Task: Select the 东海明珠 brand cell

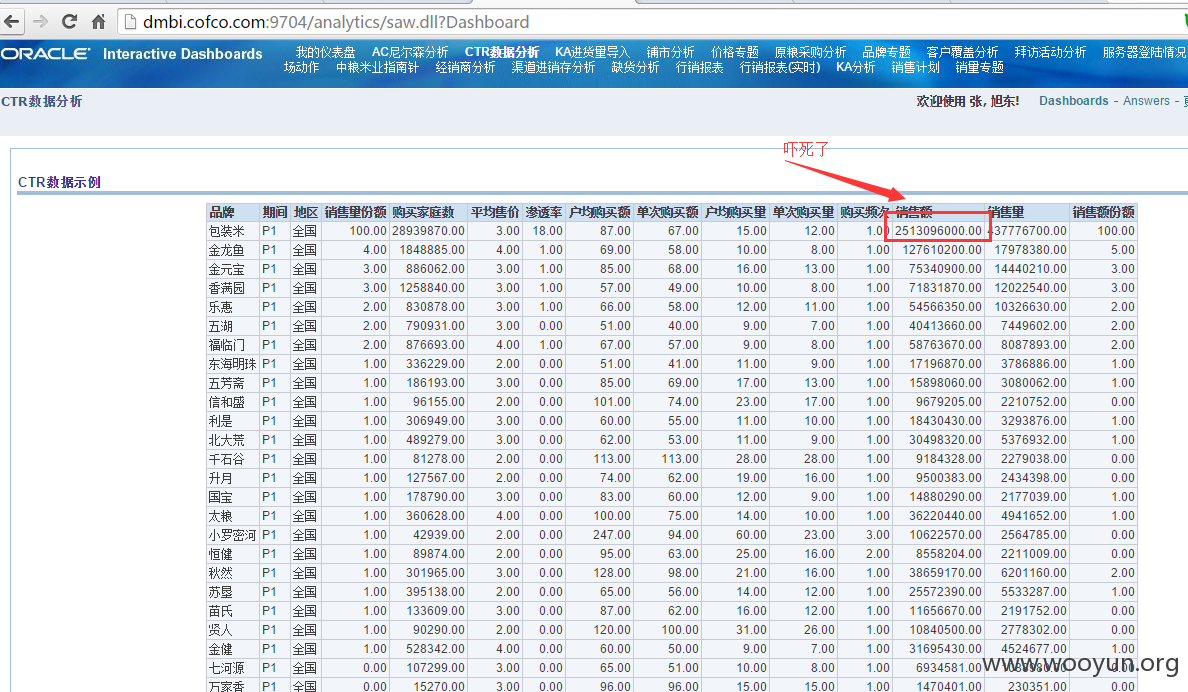Action: click(233, 364)
